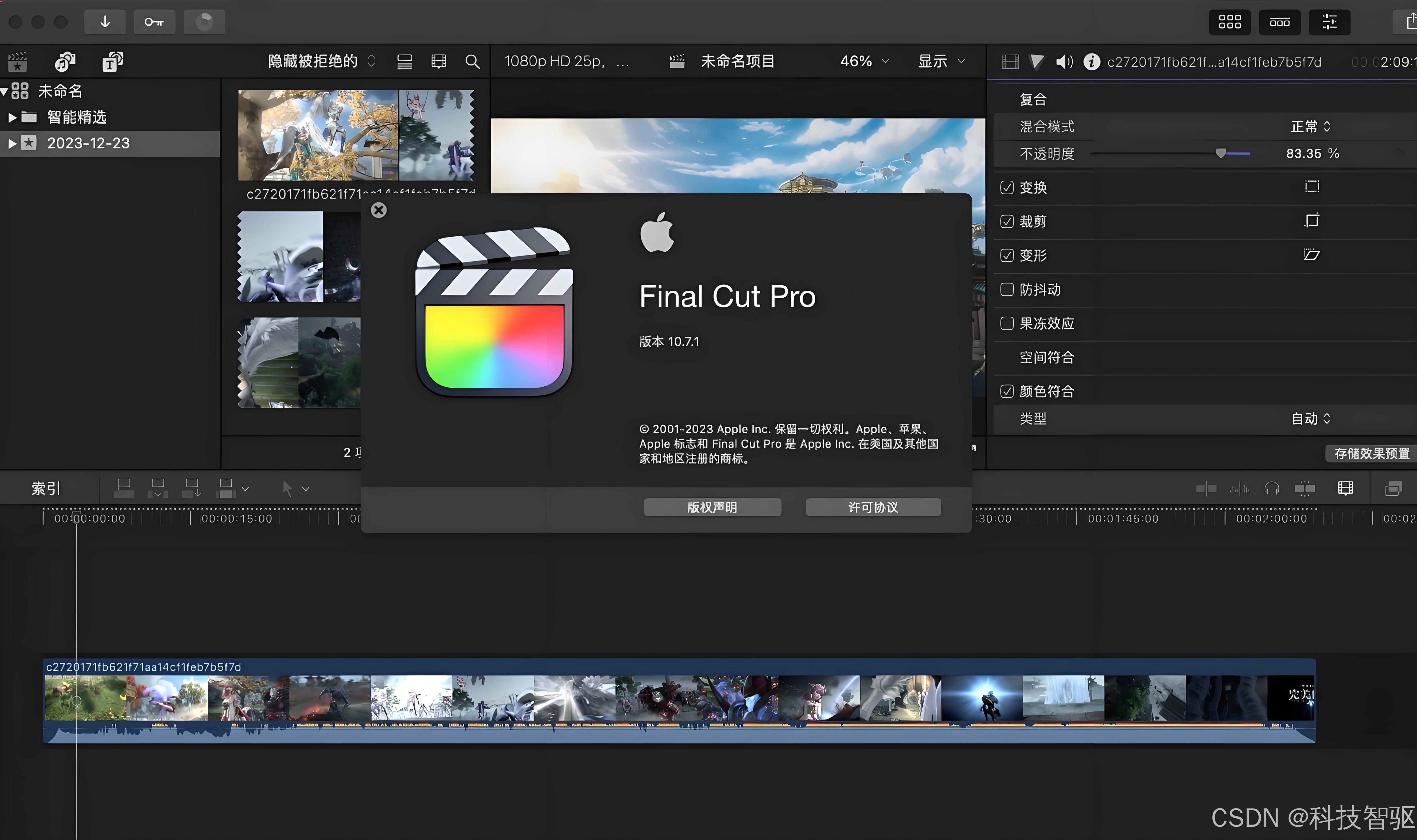This screenshot has width=1417, height=840.
Task: Click the Crop onscreen control icon
Action: tap(1311, 221)
